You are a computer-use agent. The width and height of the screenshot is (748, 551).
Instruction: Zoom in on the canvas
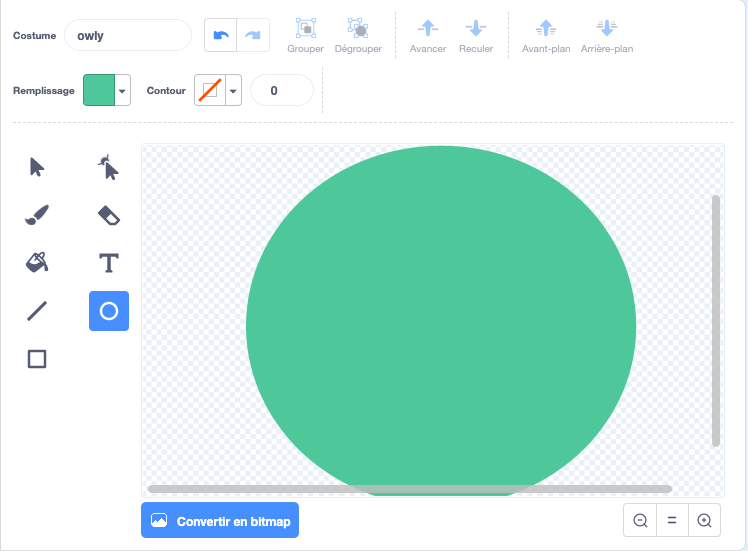point(704,520)
